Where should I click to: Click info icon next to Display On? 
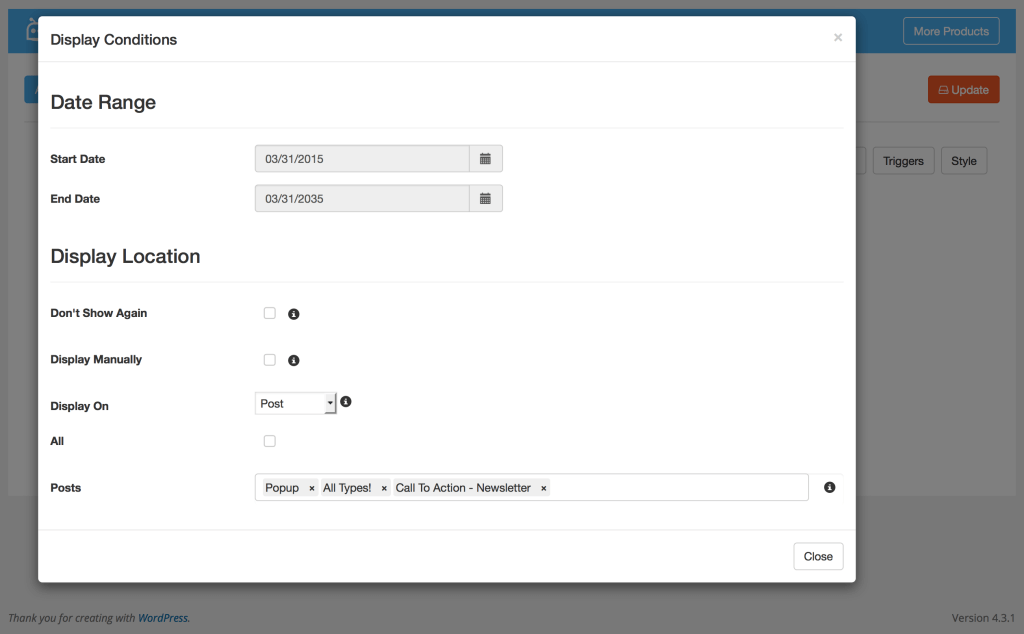pyautogui.click(x=346, y=402)
